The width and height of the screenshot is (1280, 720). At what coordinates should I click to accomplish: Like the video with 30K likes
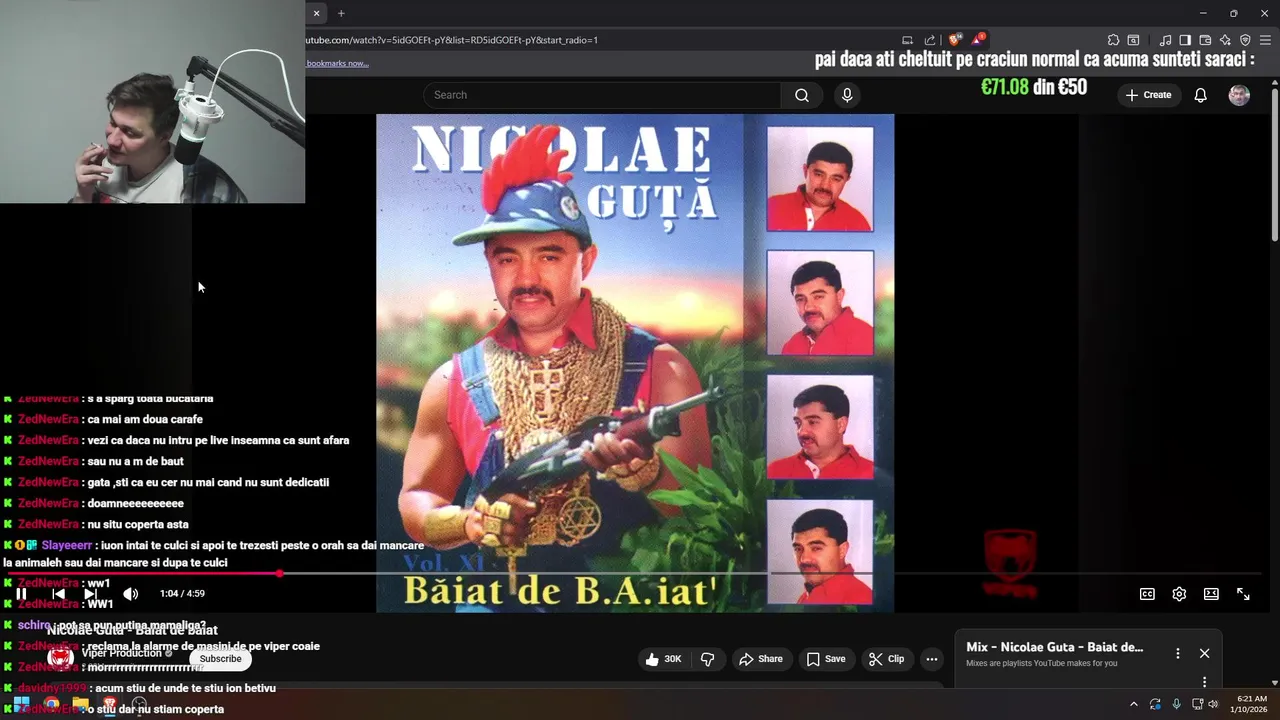664,659
